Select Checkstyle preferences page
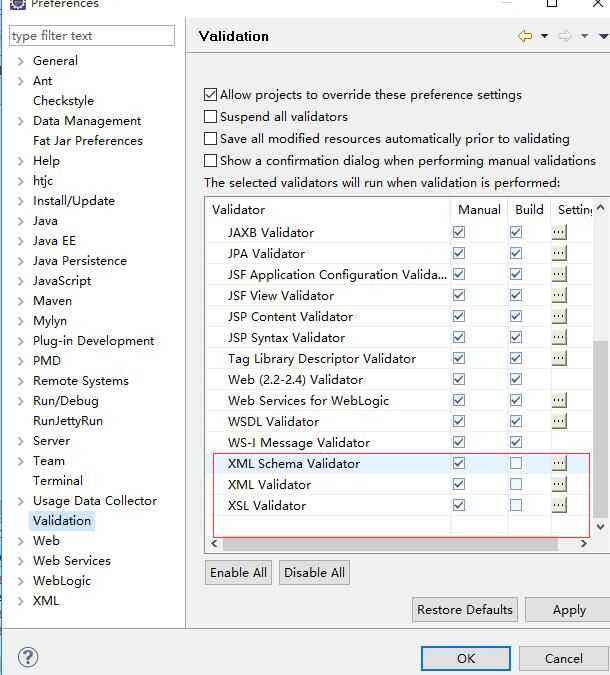The height and width of the screenshot is (675, 610). [63, 101]
